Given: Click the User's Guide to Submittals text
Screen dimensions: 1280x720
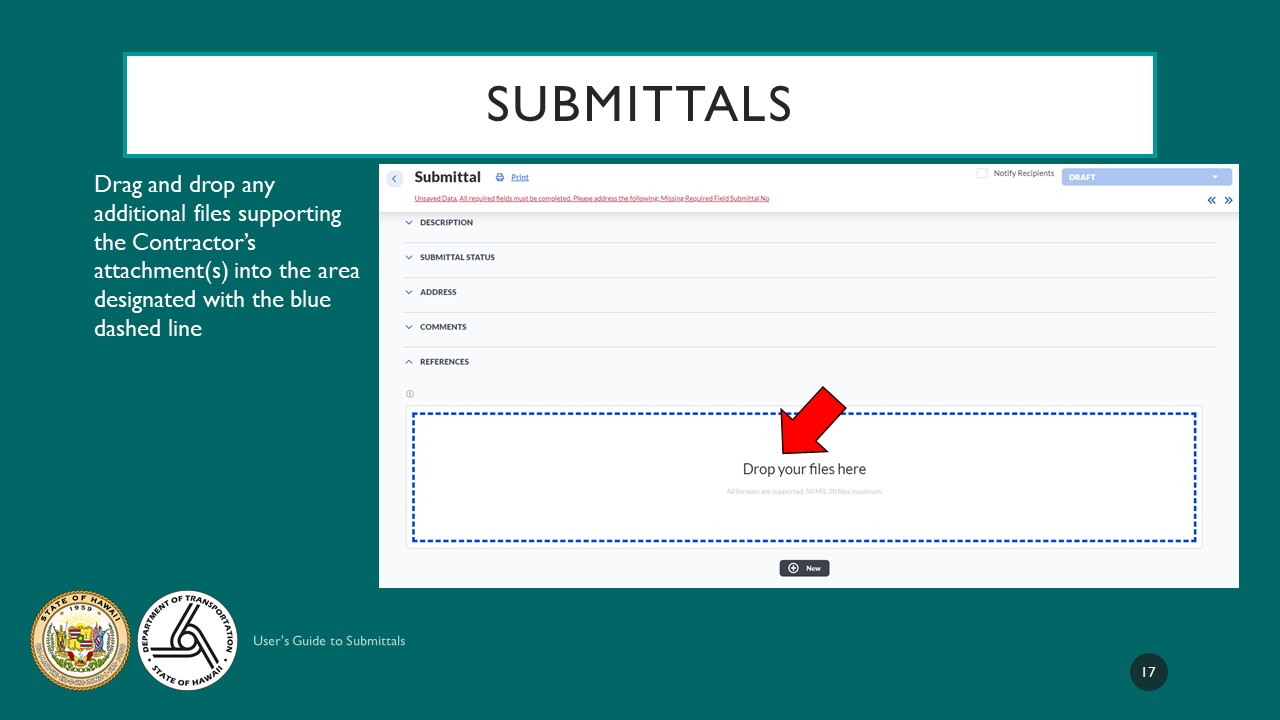Looking at the screenshot, I should pyautogui.click(x=329, y=641).
